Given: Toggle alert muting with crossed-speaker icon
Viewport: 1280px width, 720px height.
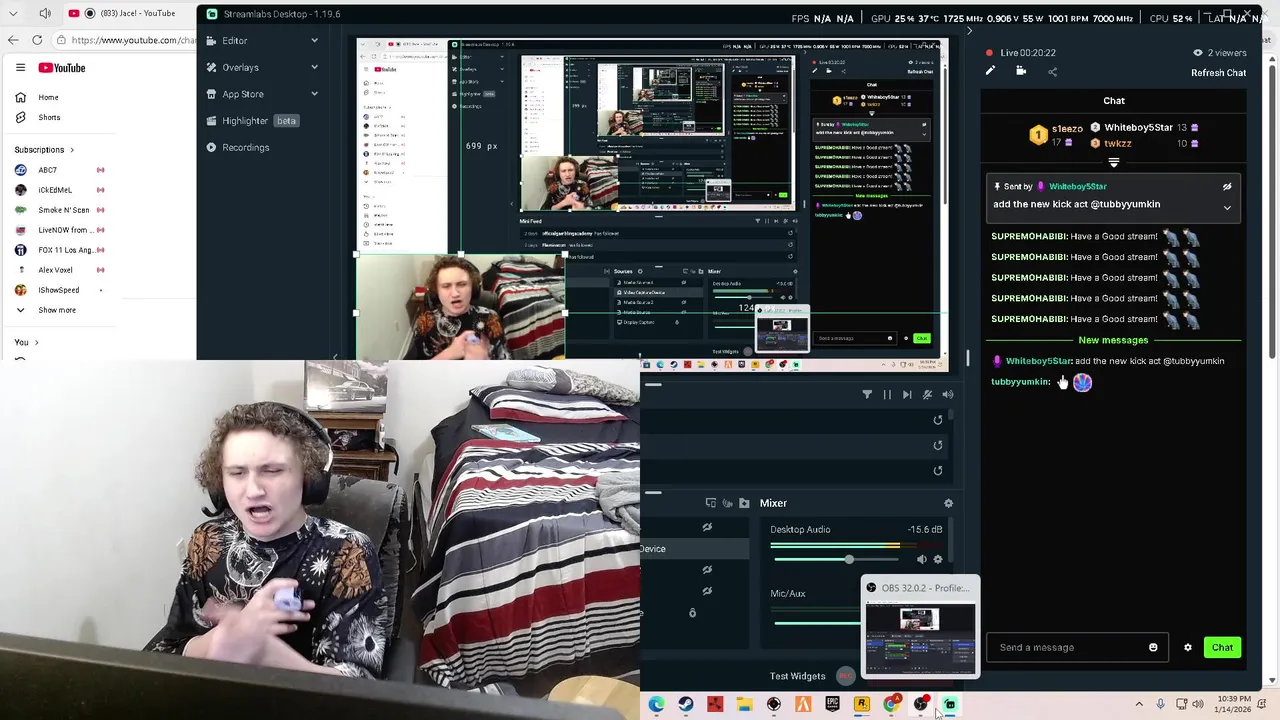Looking at the screenshot, I should pos(928,395).
